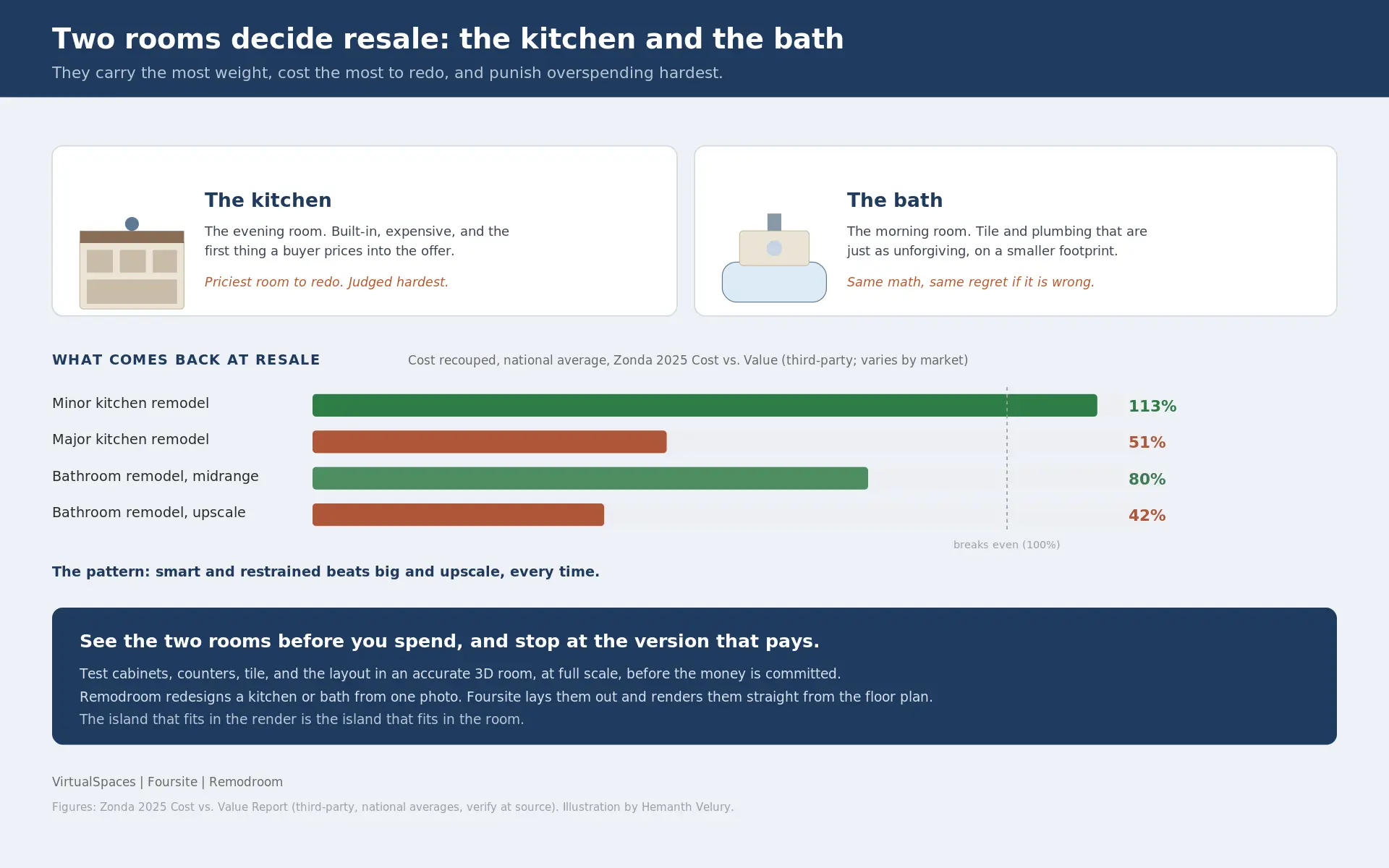Click the bath sink illustration icon
Viewport: 1389px width, 868px height.
(x=774, y=258)
